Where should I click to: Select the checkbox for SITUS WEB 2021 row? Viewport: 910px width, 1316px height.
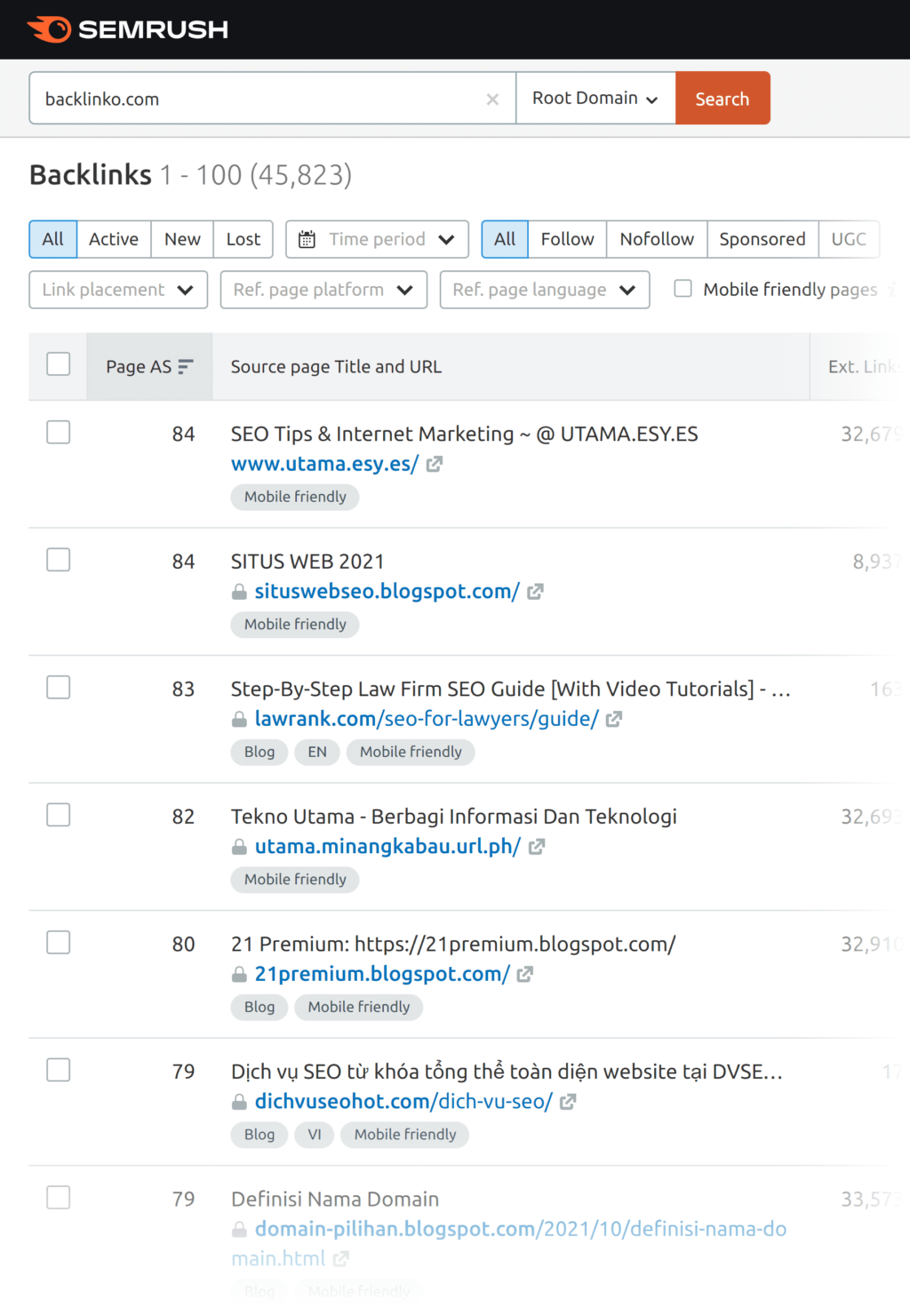[x=58, y=559]
